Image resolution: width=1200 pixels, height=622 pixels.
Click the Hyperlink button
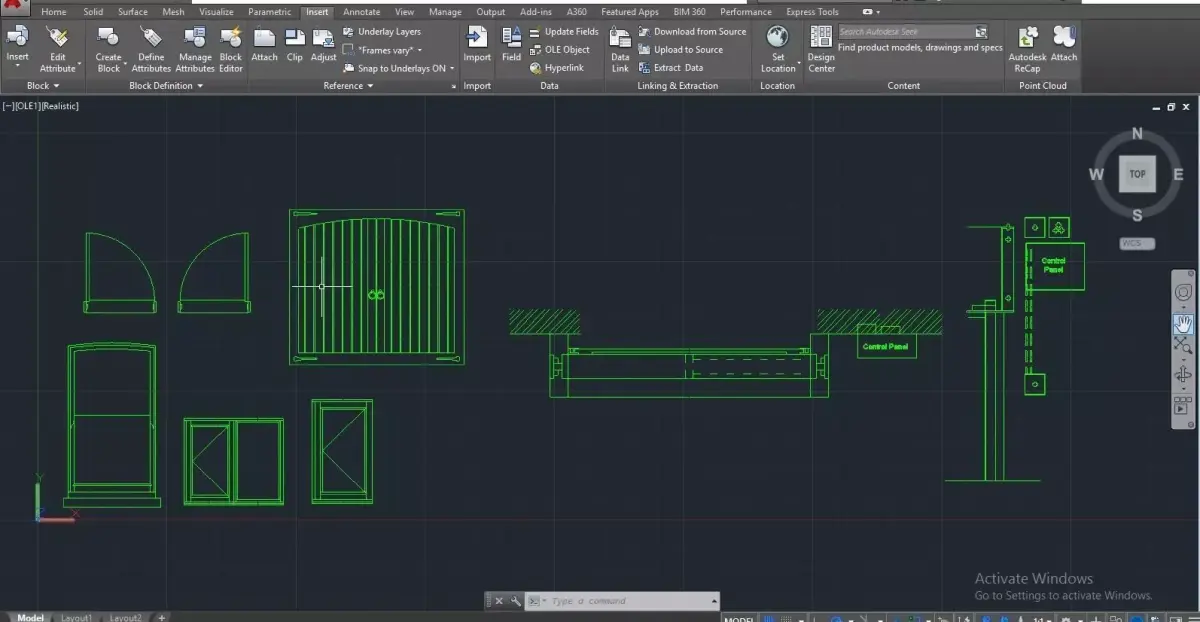[556, 68]
